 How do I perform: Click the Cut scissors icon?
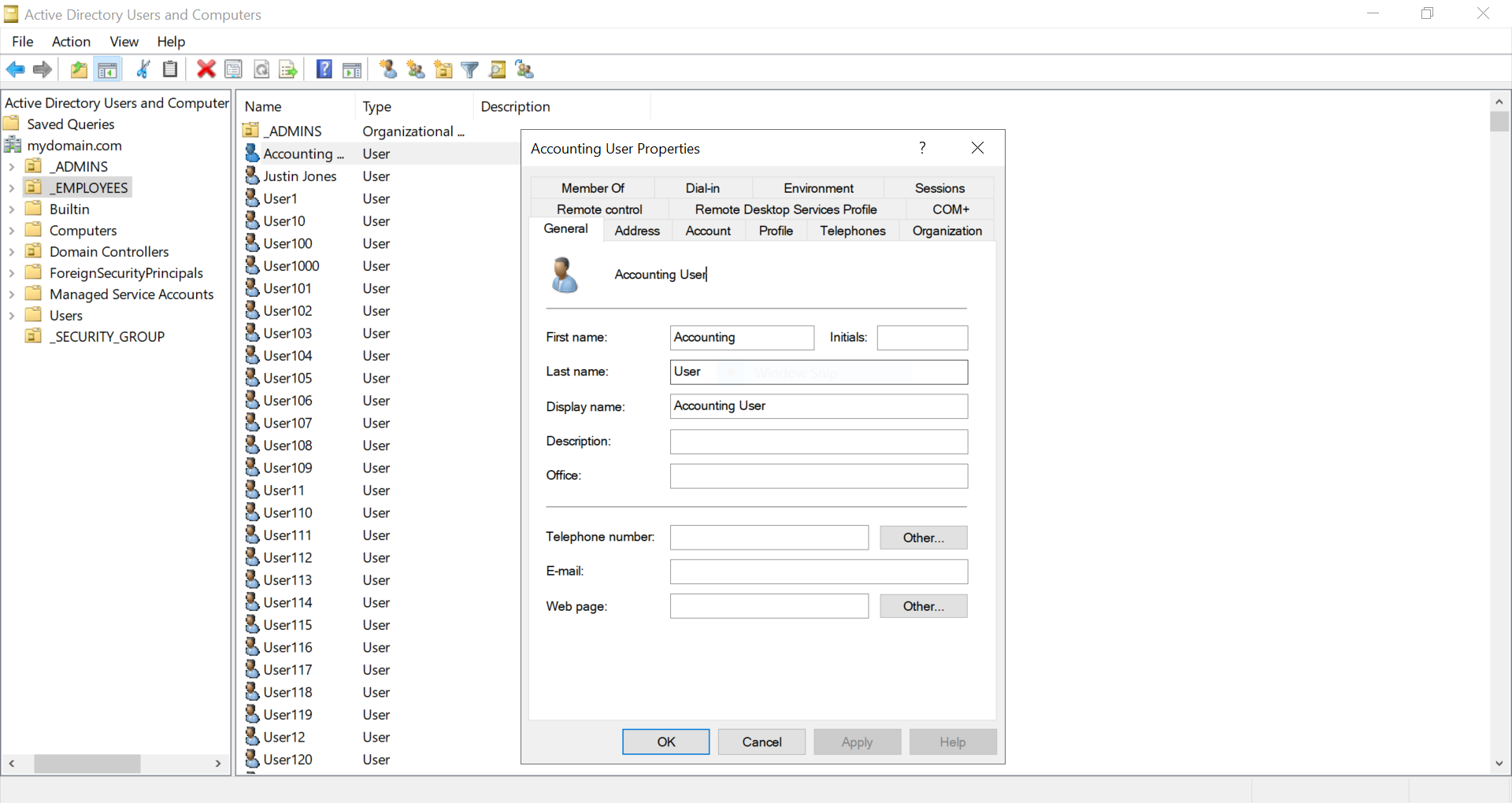pos(143,70)
